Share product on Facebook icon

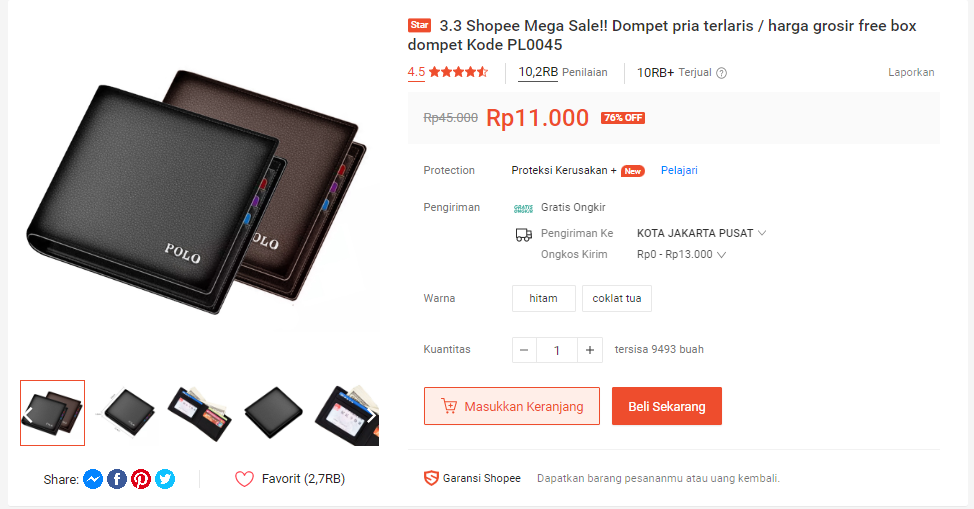117,479
